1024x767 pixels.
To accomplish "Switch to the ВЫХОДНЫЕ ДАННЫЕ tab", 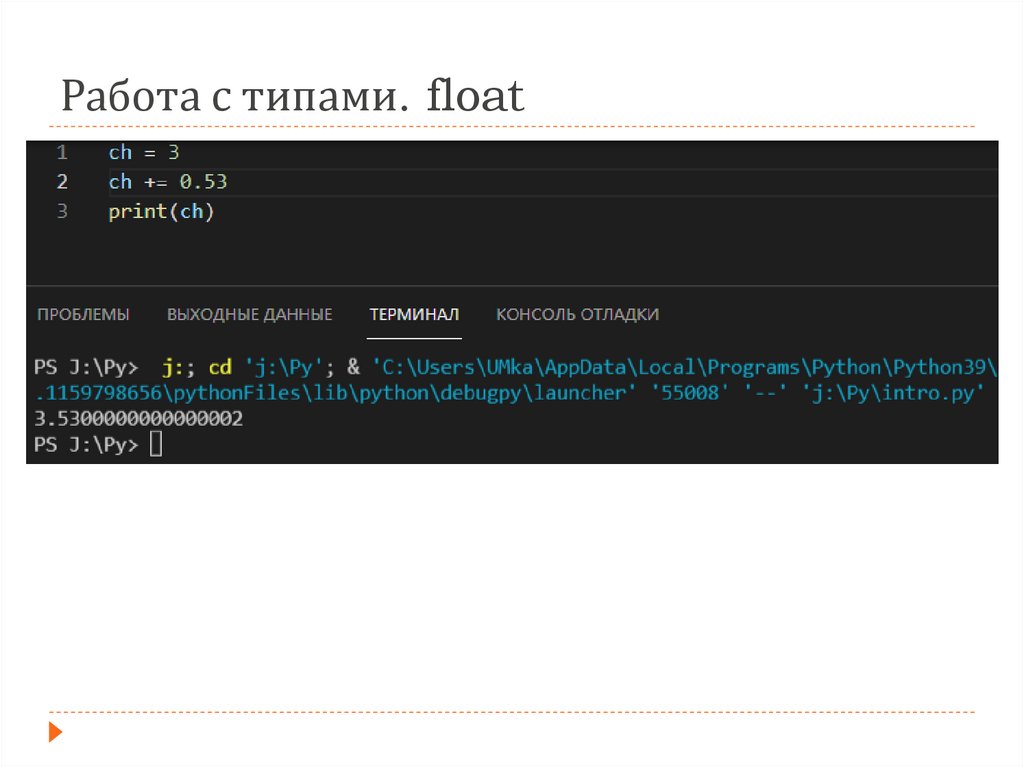I will pos(249,314).
